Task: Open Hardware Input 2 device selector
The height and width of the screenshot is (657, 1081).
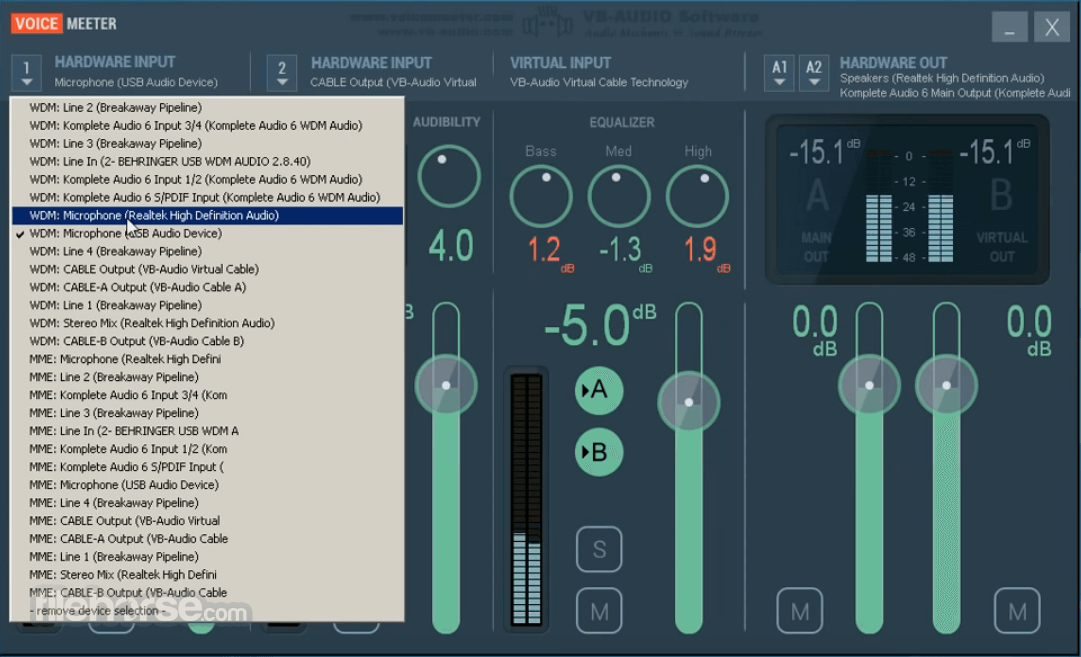Action: pyautogui.click(x=282, y=73)
